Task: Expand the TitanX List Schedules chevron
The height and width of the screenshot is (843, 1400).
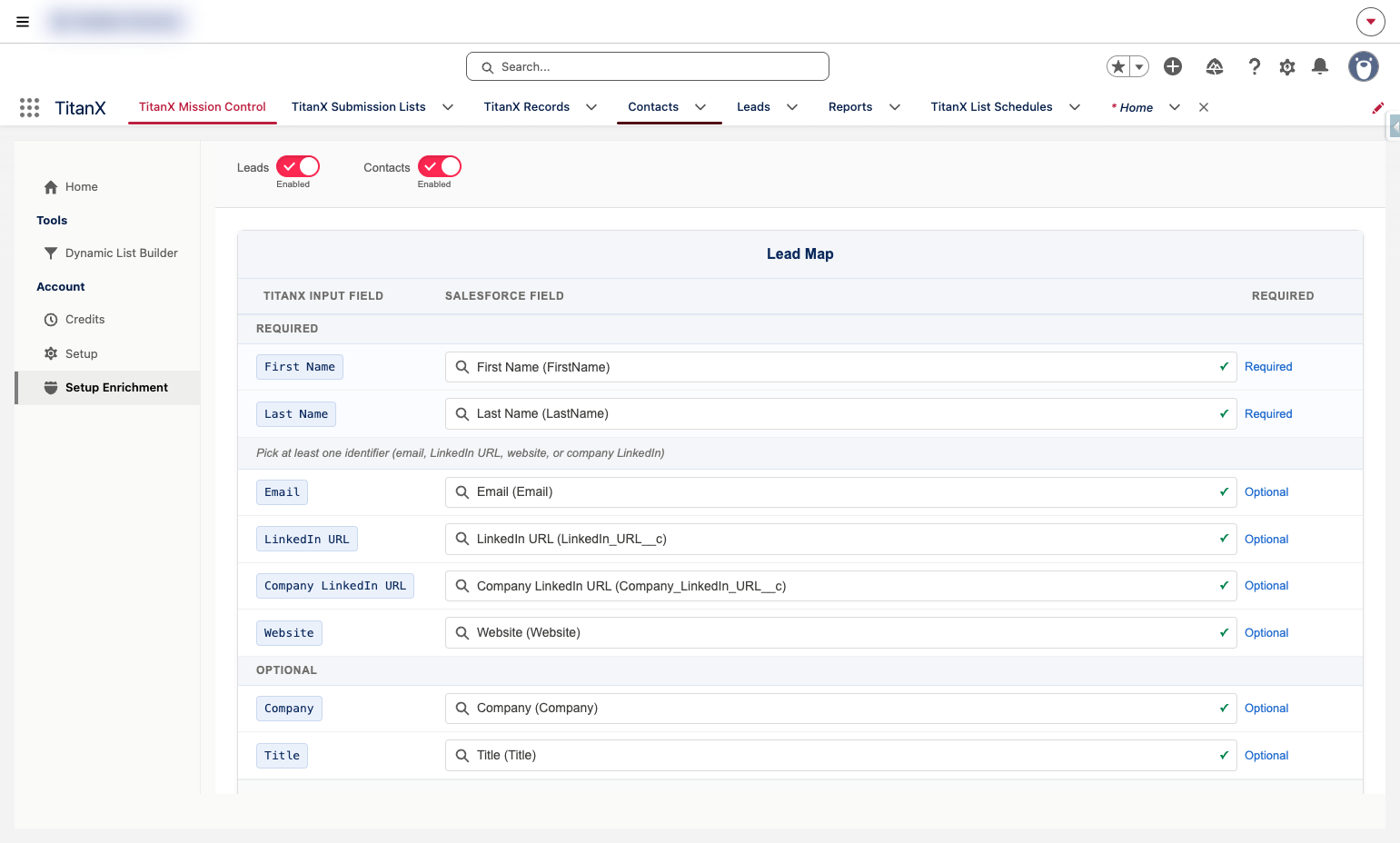Action: coord(1075,107)
